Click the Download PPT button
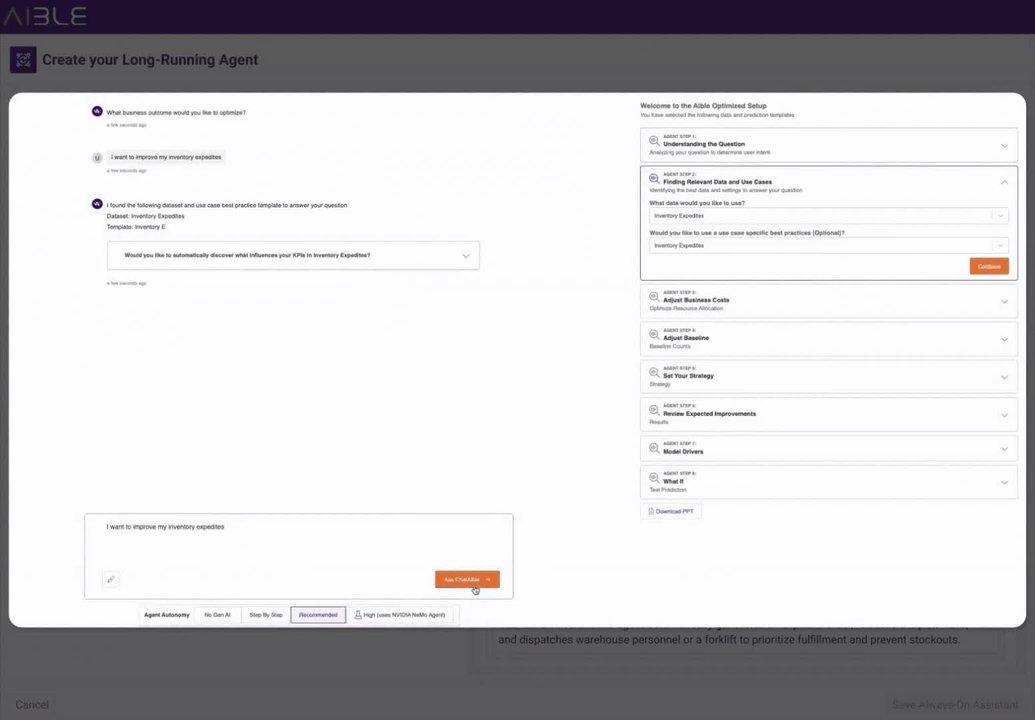The width and height of the screenshot is (1035, 720). pos(671,511)
